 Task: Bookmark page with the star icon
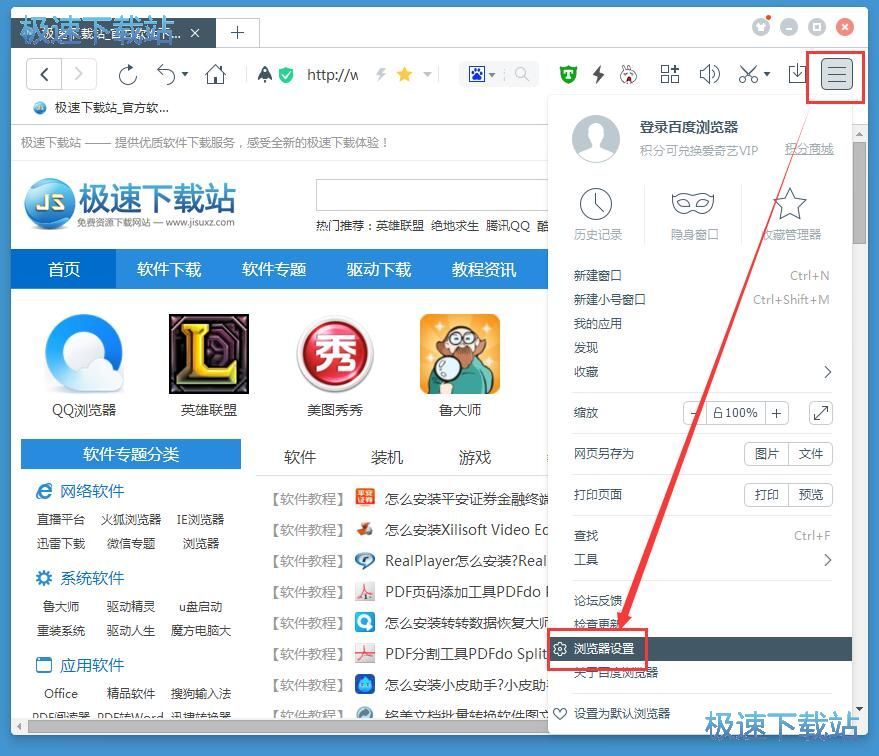coord(404,74)
